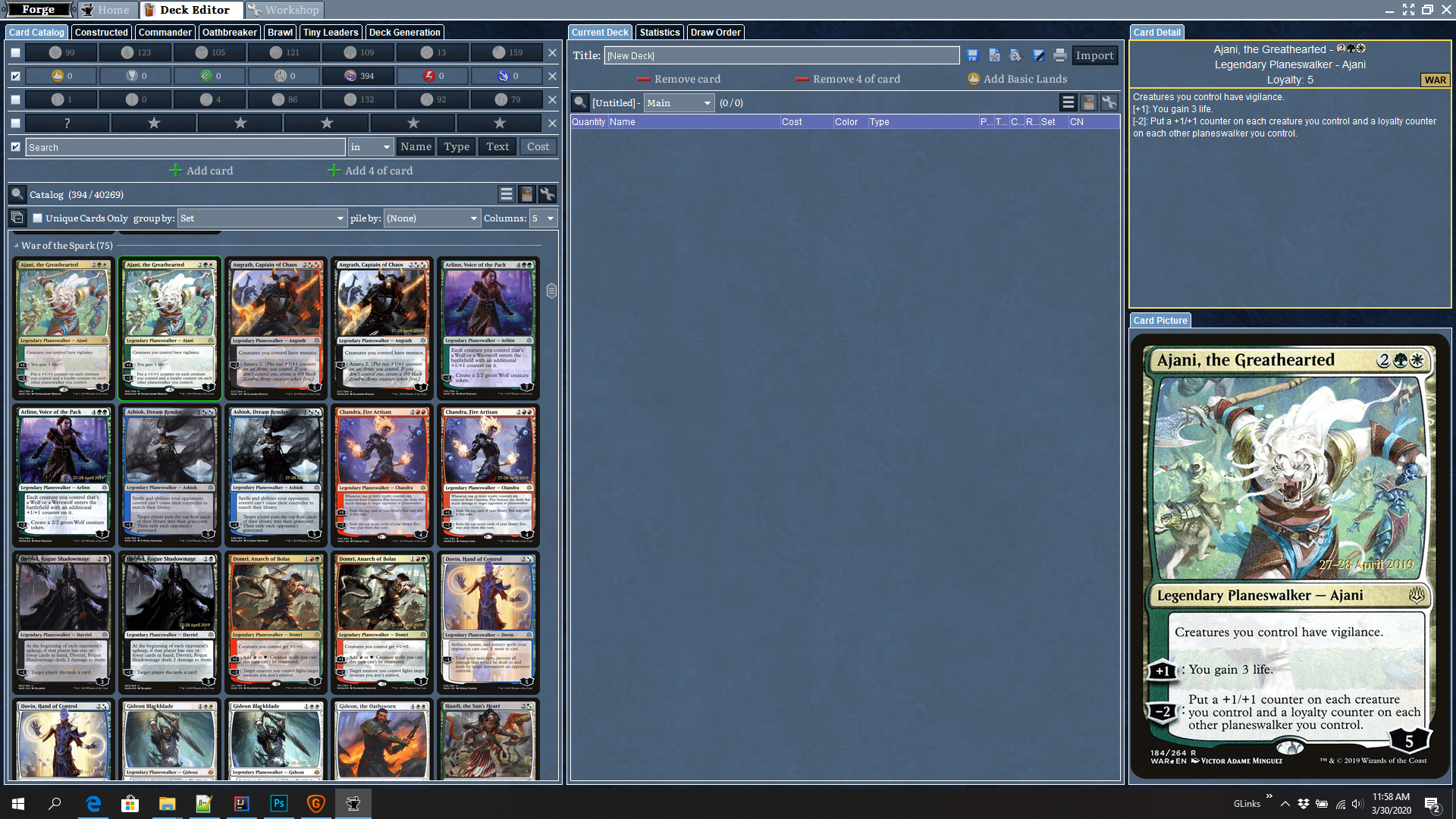1456x819 pixels.
Task: Enable the Unique Cards Only checkbox
Action: [x=37, y=218]
